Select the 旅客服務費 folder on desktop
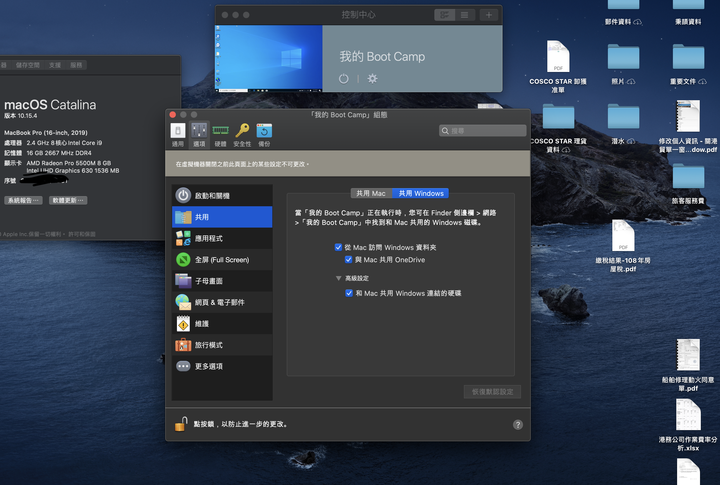This screenshot has height=485, width=720. 688,176
